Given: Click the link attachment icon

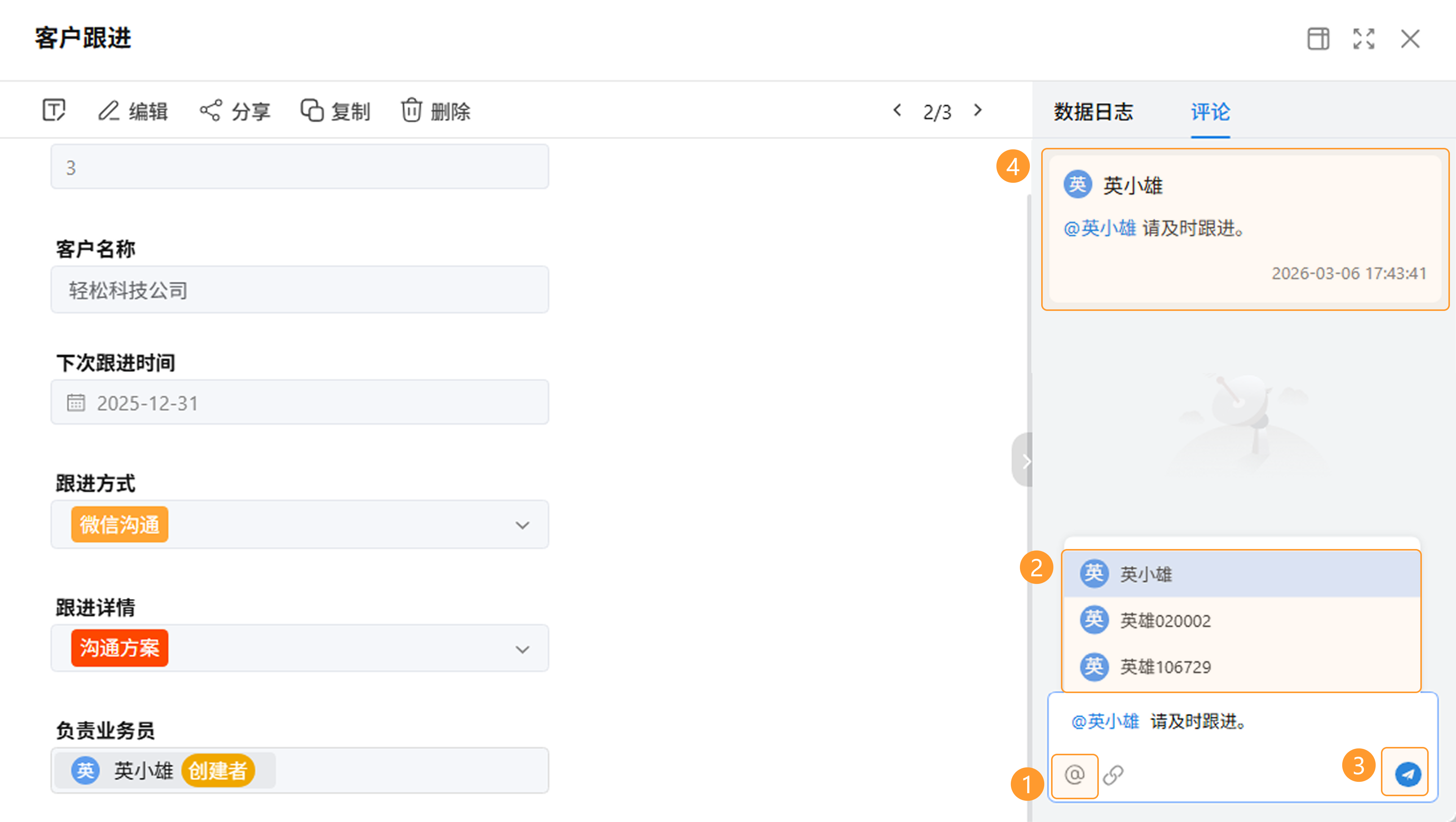Looking at the screenshot, I should point(1113,775).
